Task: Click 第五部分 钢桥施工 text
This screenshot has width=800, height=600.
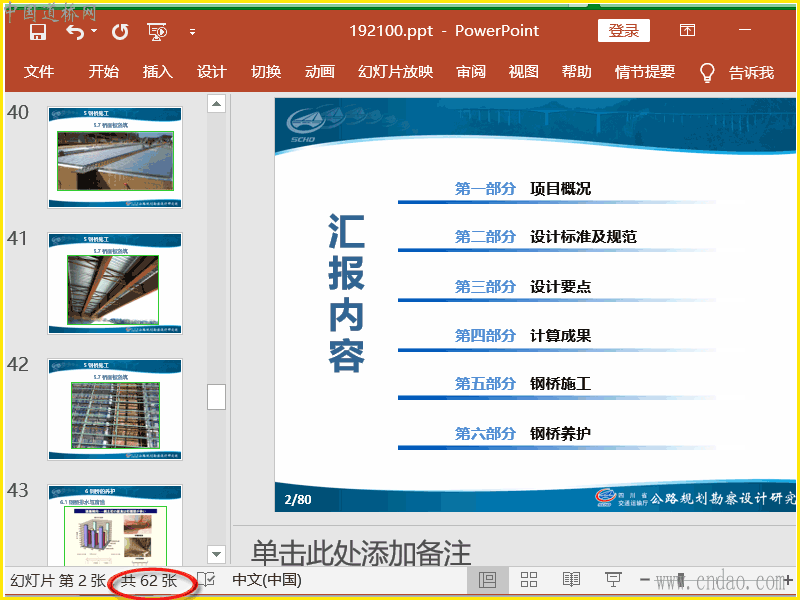Action: coord(522,383)
